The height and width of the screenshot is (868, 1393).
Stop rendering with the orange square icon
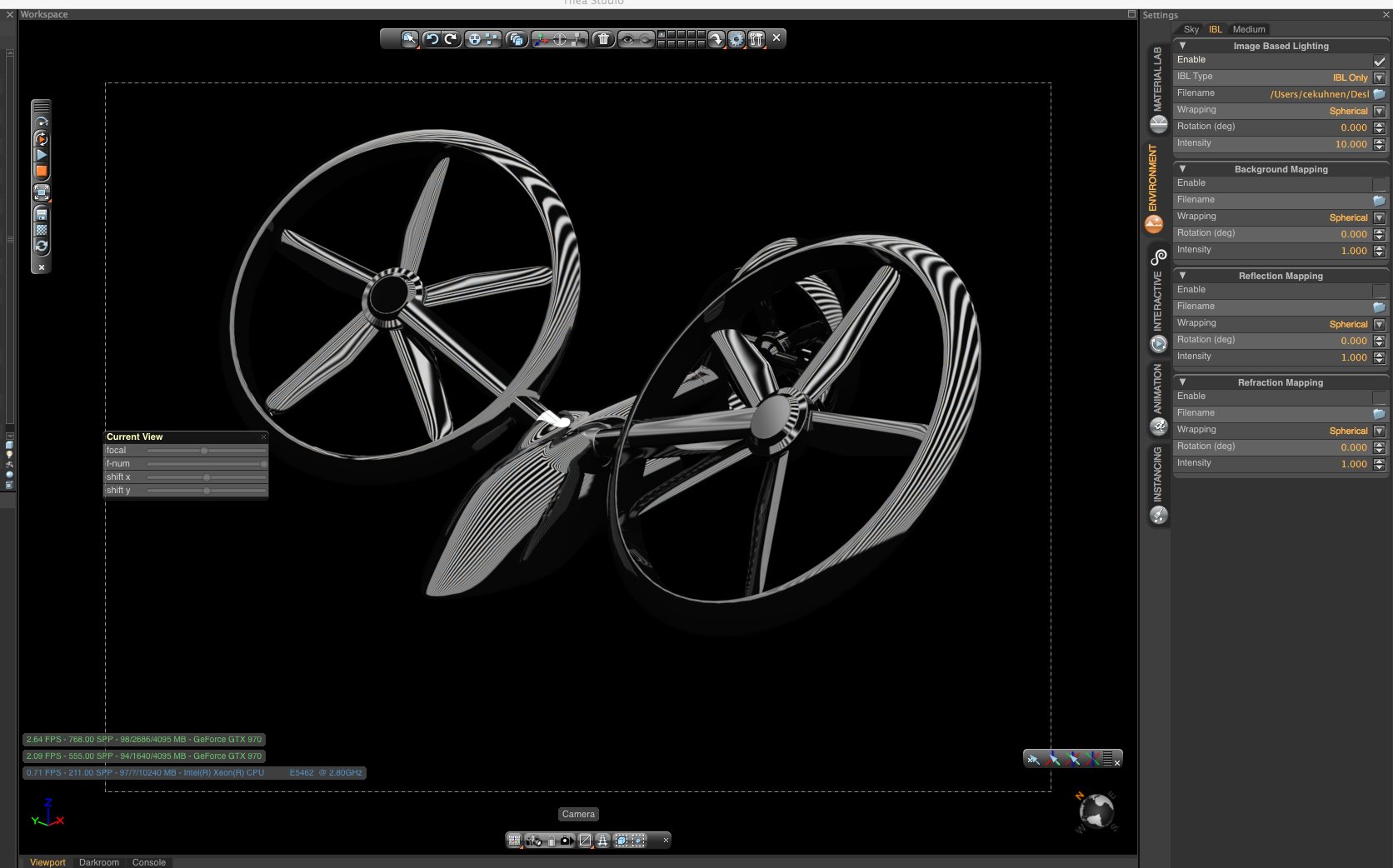(x=41, y=171)
